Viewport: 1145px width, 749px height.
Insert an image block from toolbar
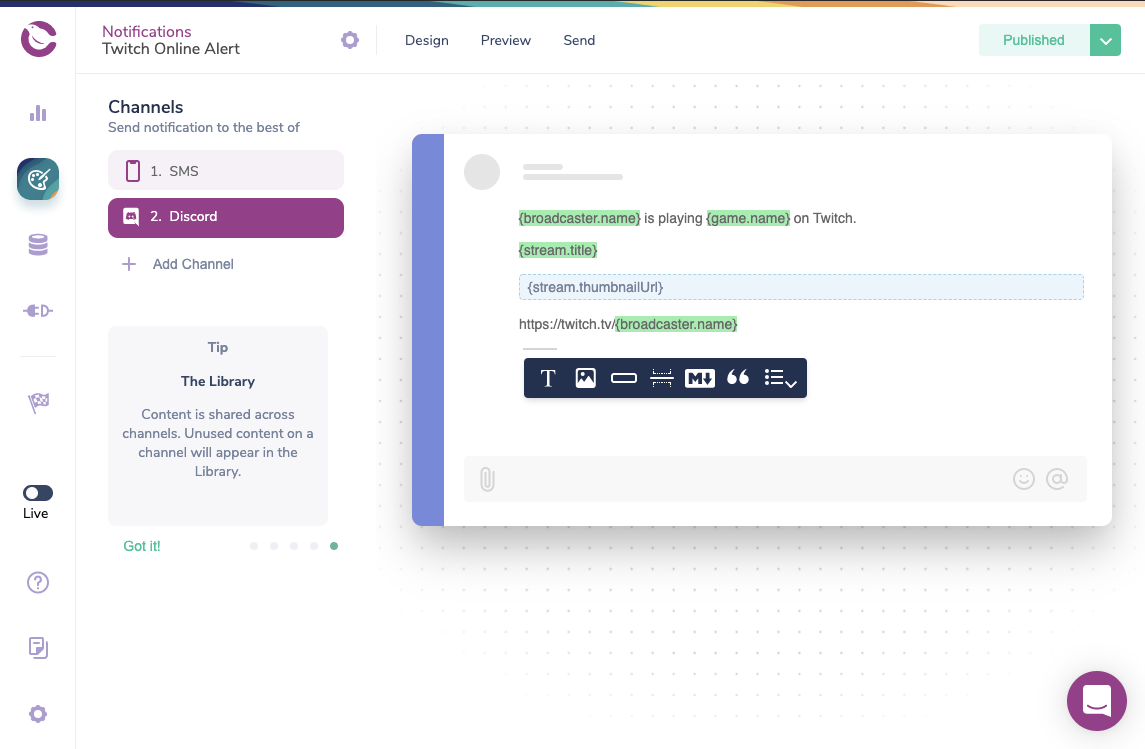point(586,378)
